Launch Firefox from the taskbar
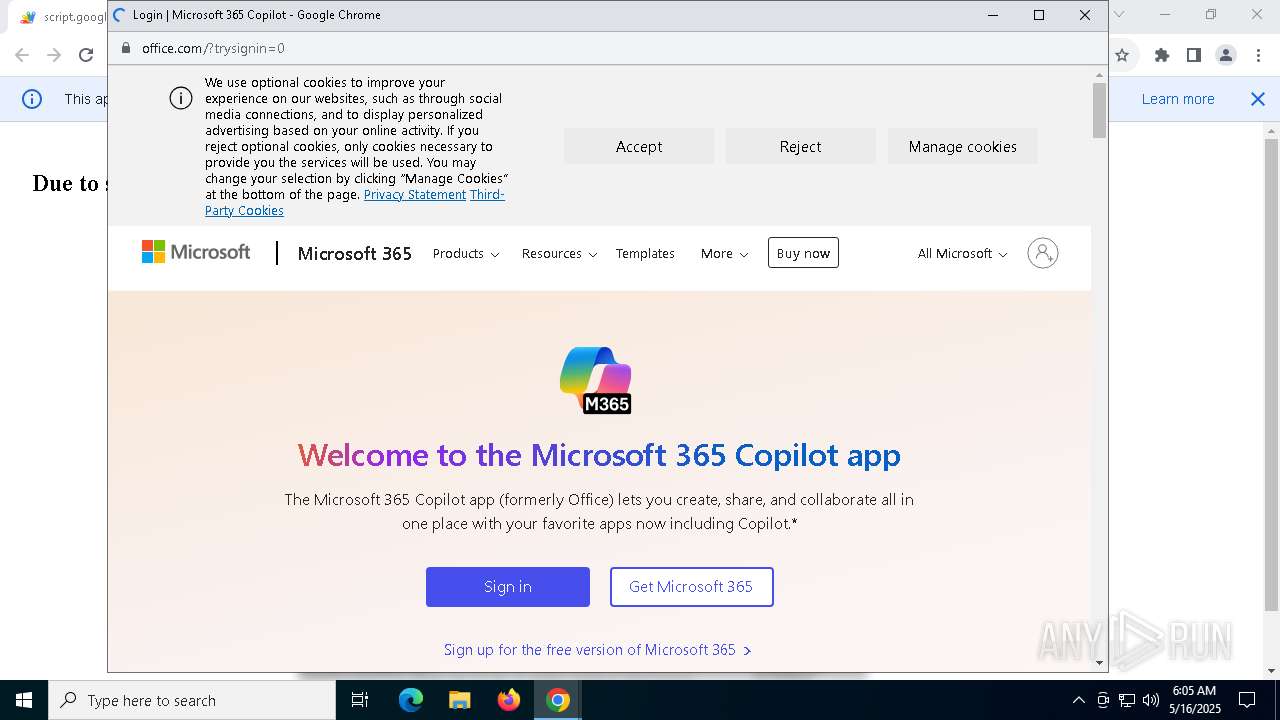1280x720 pixels. click(x=509, y=700)
